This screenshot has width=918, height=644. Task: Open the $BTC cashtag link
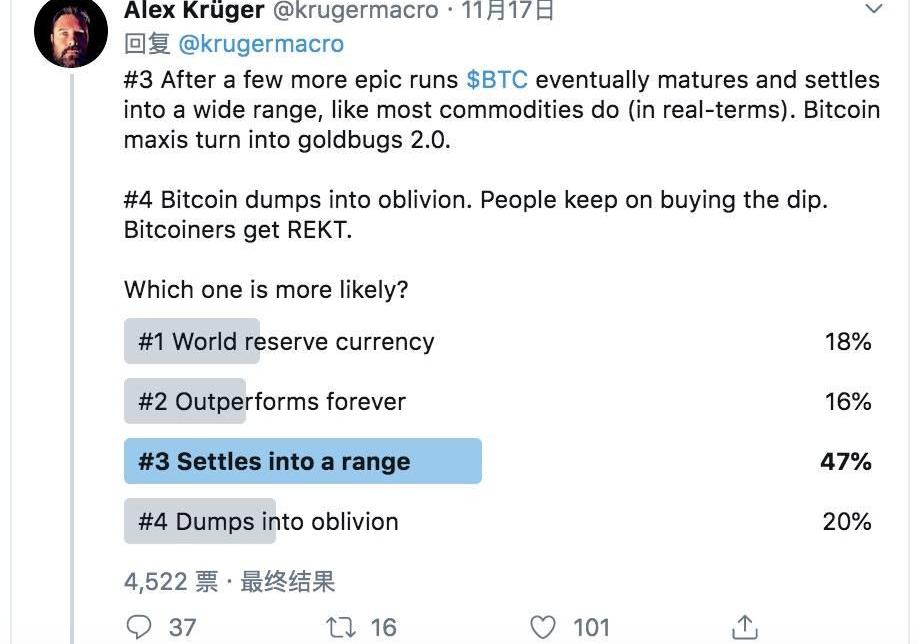click(x=497, y=80)
